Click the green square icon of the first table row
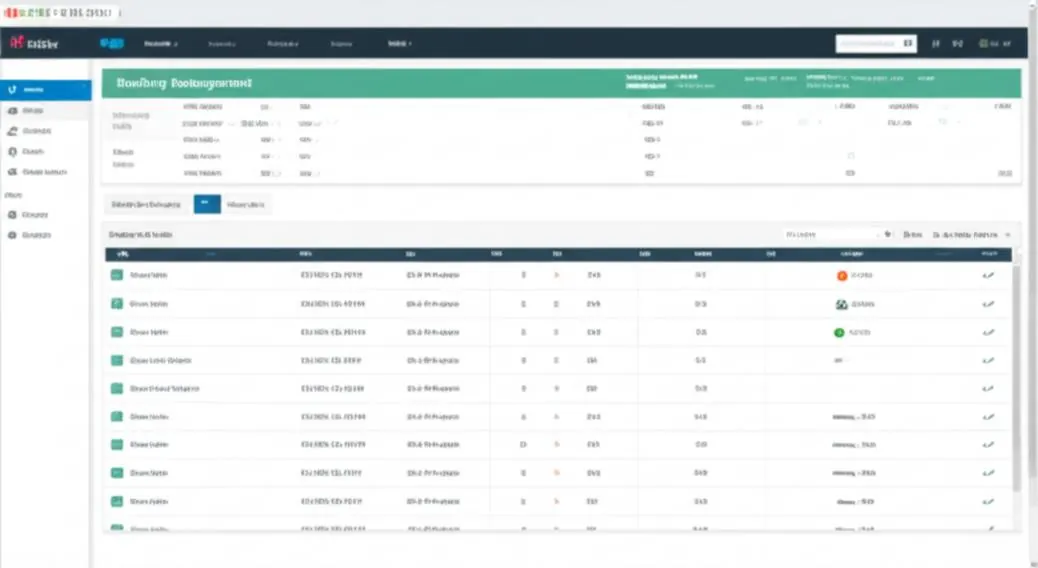 click(117, 275)
